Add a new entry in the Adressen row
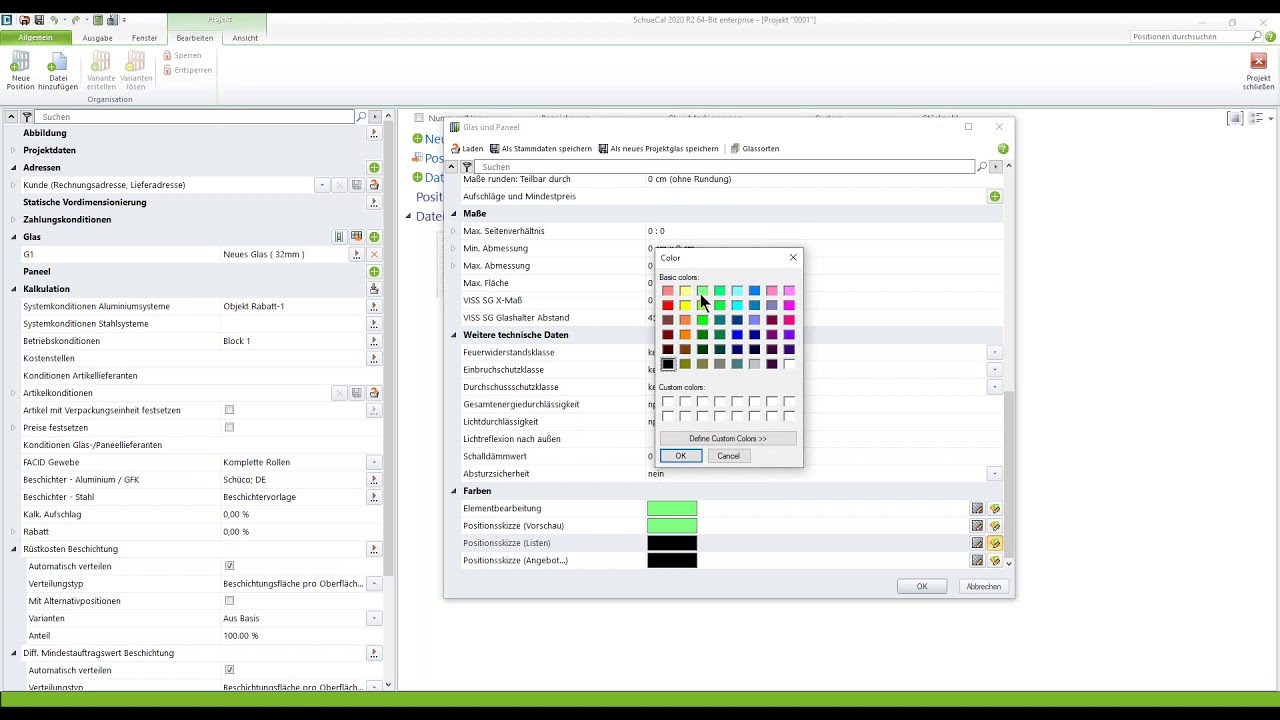Screen dimensions: 1280x720 (374, 168)
